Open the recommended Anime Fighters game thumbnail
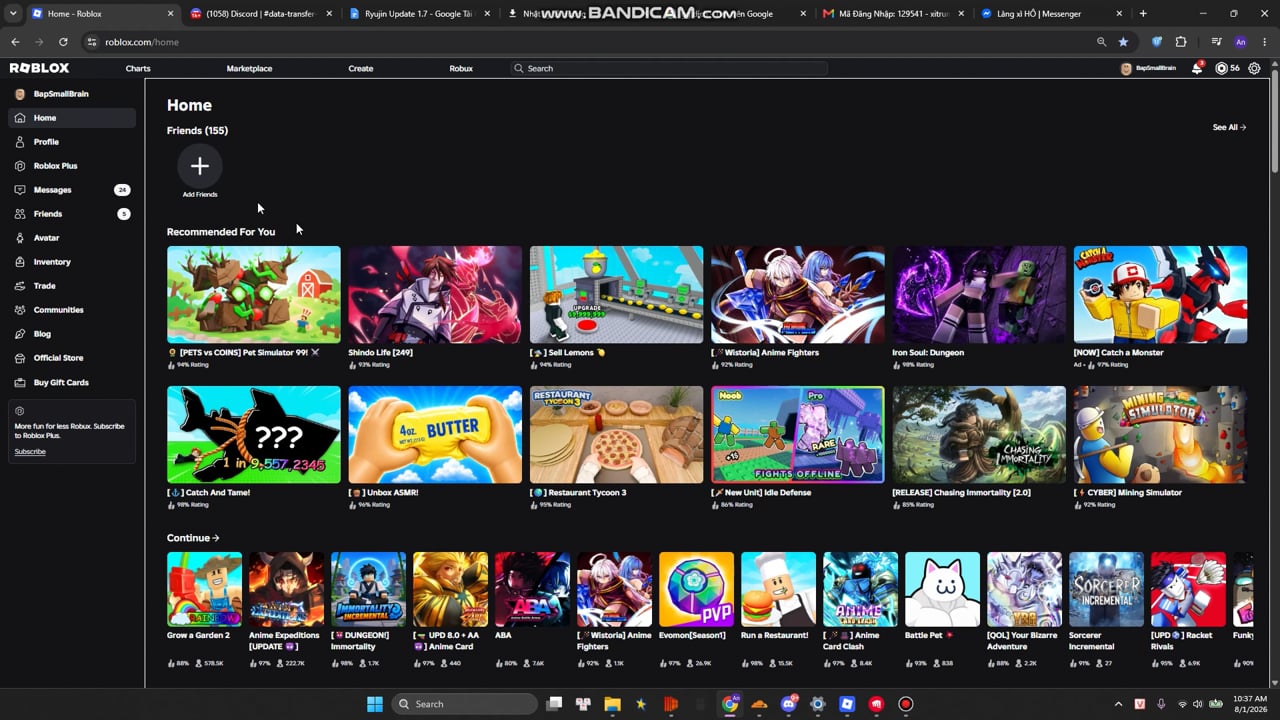This screenshot has width=1280, height=720. tap(798, 294)
